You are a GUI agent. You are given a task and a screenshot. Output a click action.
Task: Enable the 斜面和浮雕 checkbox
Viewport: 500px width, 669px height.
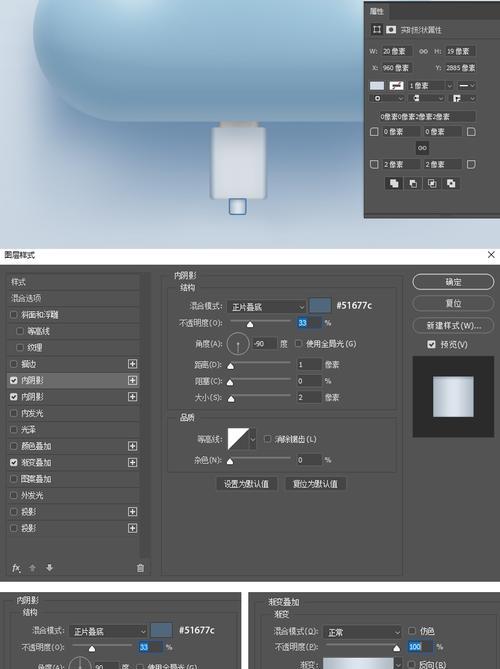(14, 314)
